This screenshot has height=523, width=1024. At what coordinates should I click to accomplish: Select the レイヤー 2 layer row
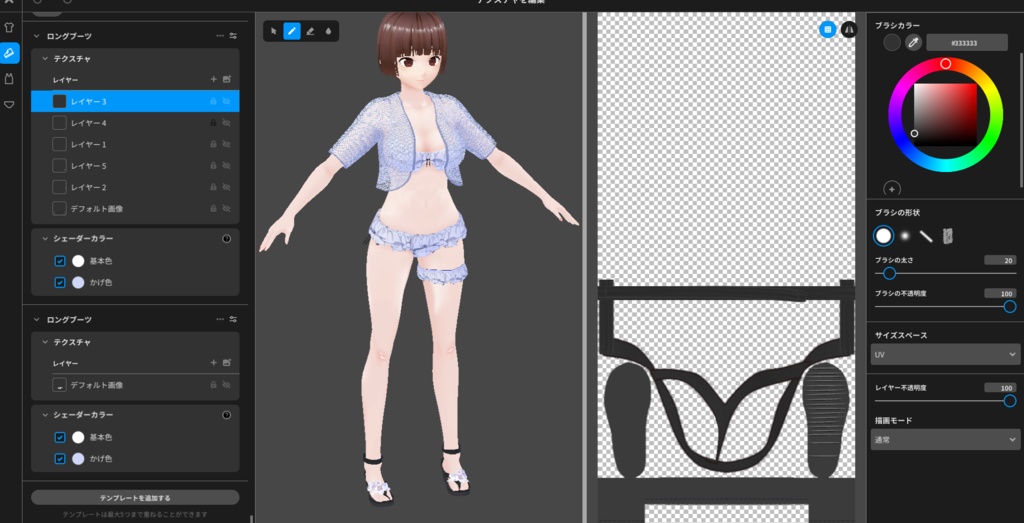[135, 187]
